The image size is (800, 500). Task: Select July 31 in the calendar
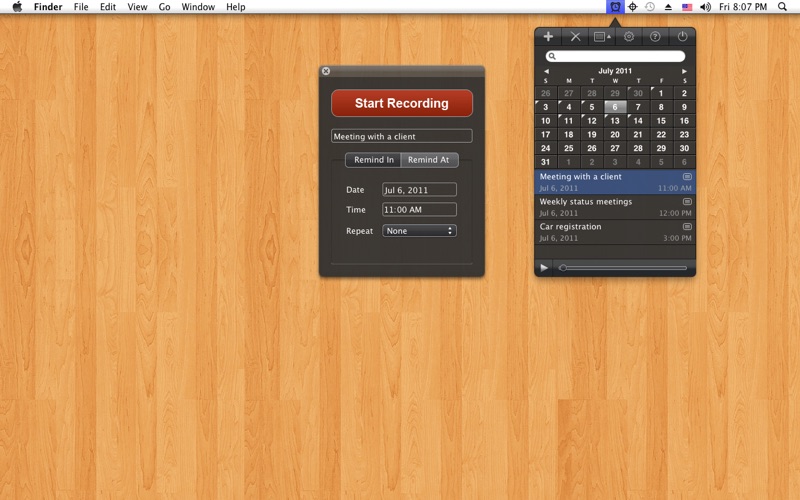pyautogui.click(x=545, y=162)
